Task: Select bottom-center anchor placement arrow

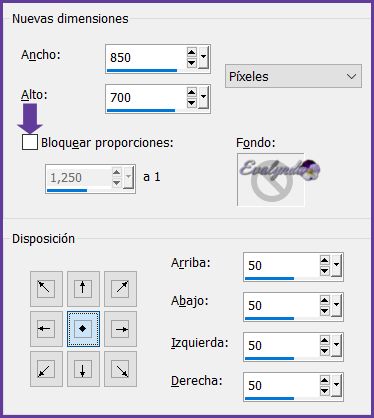Action: pyautogui.click(x=83, y=369)
